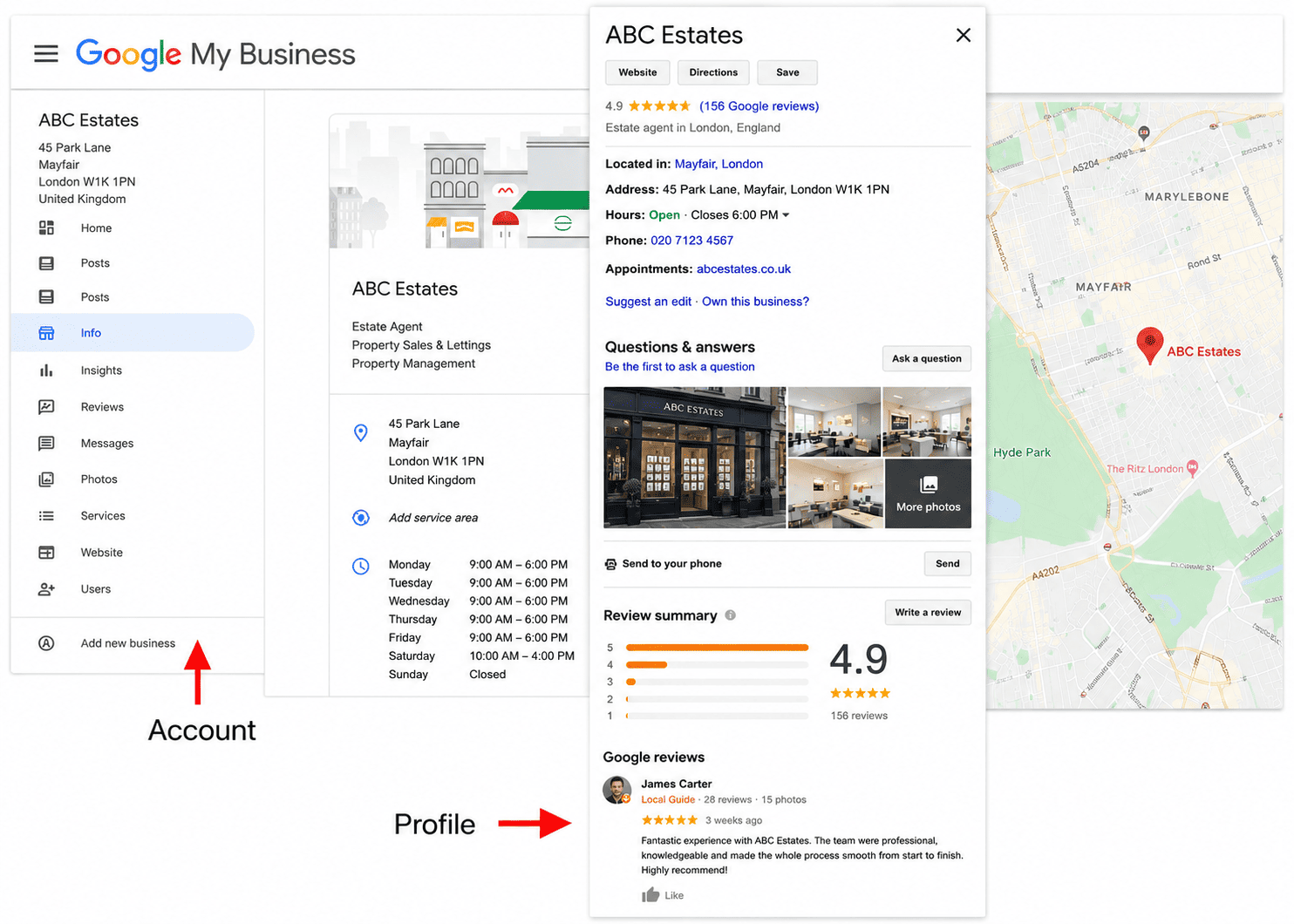Viewport: 1294px width, 924px height.
Task: Click the Google My Business logo
Action: [x=215, y=54]
